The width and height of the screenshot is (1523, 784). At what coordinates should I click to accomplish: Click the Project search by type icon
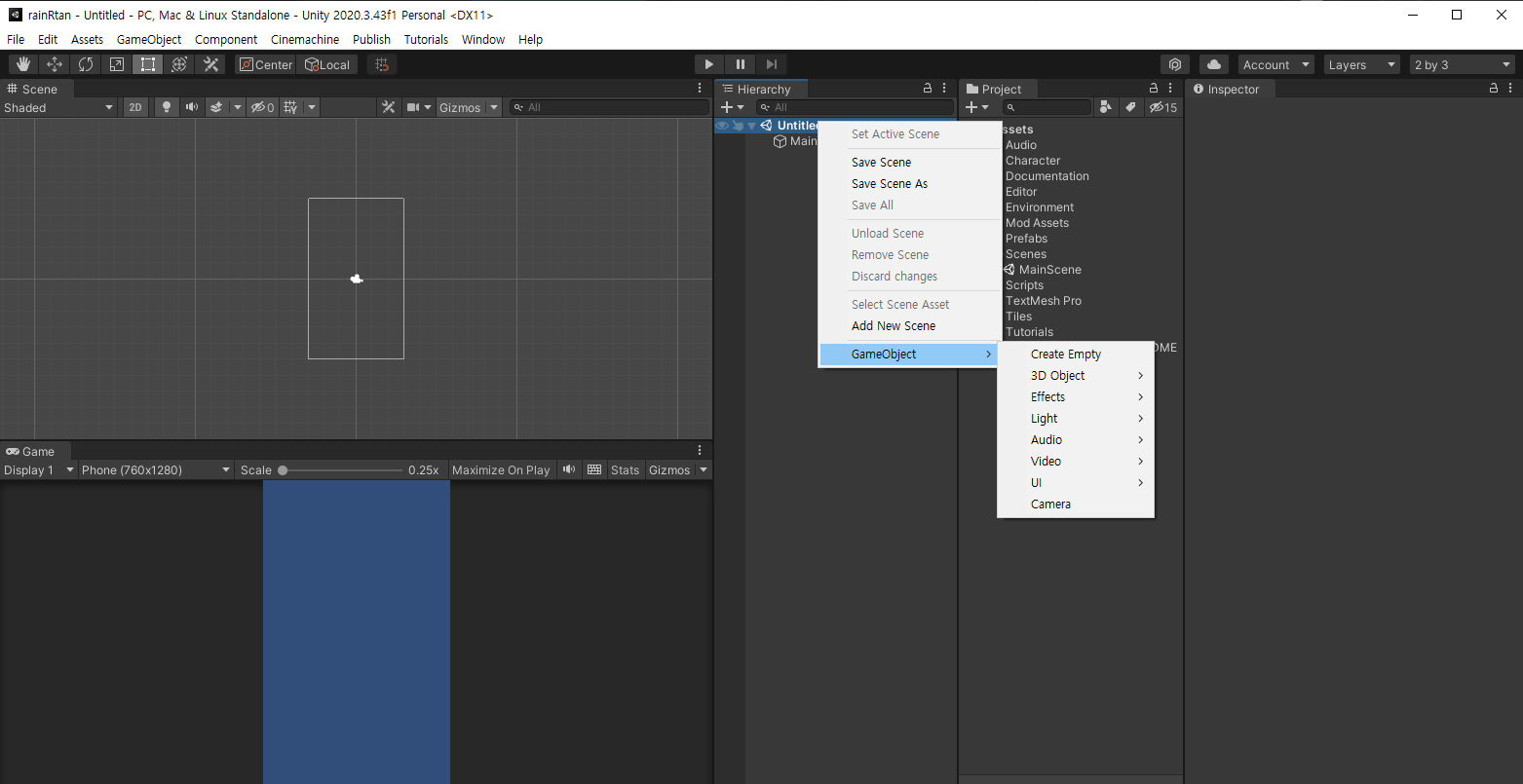point(1105,107)
